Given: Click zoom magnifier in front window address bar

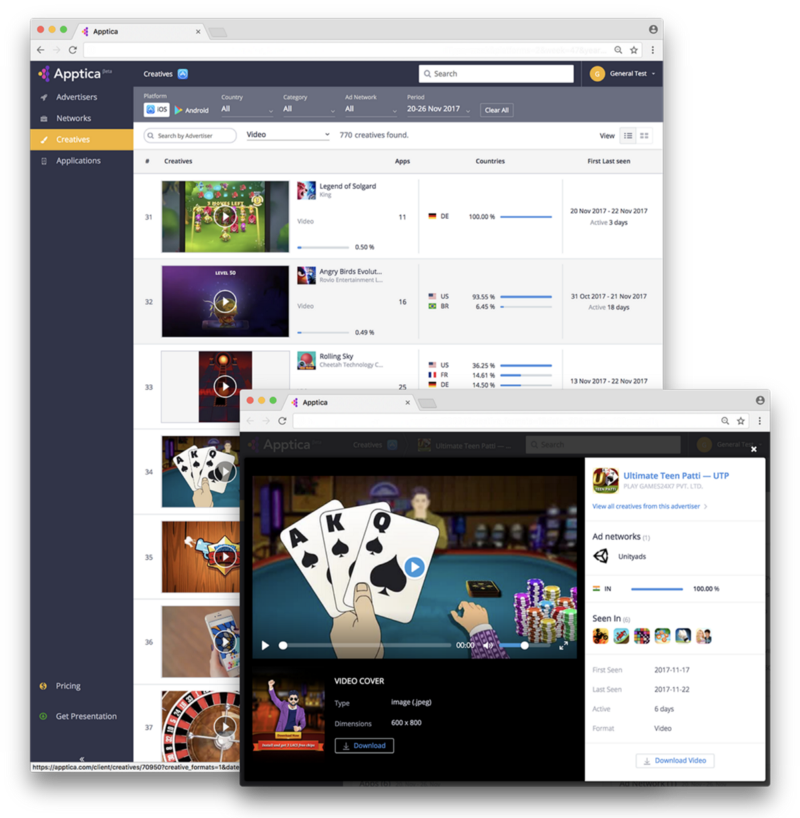Looking at the screenshot, I should [x=725, y=421].
